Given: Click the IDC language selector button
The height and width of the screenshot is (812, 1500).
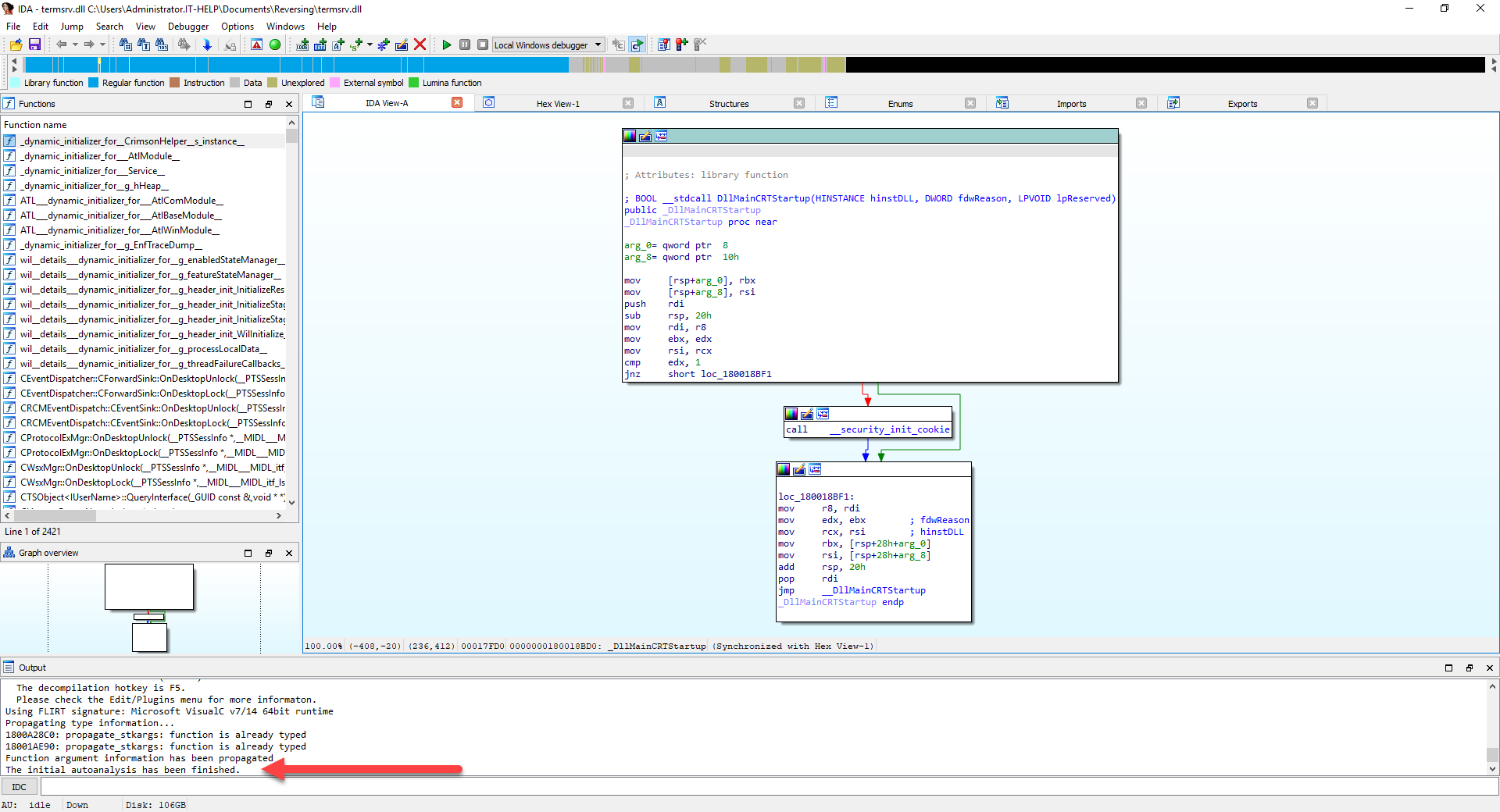Looking at the screenshot, I should tap(18, 786).
